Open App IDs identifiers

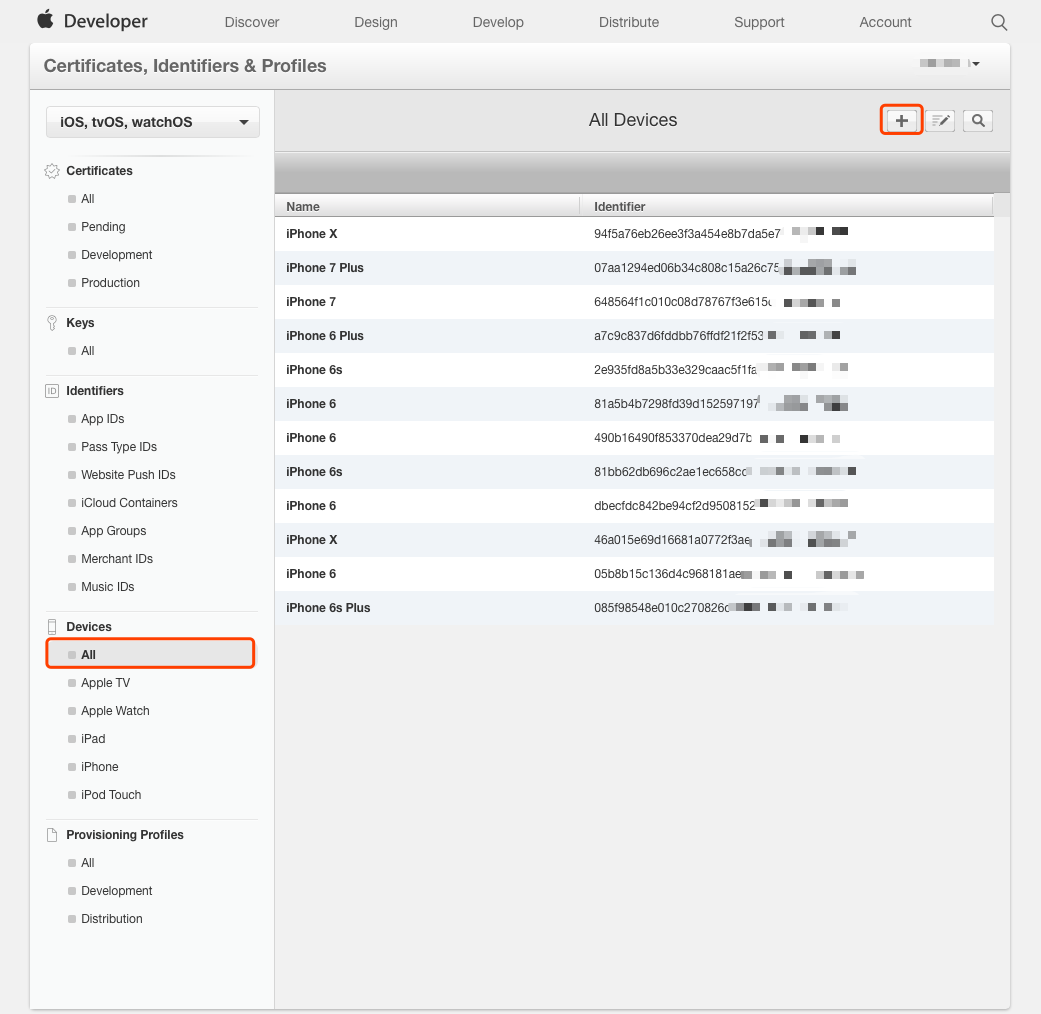(x=102, y=418)
